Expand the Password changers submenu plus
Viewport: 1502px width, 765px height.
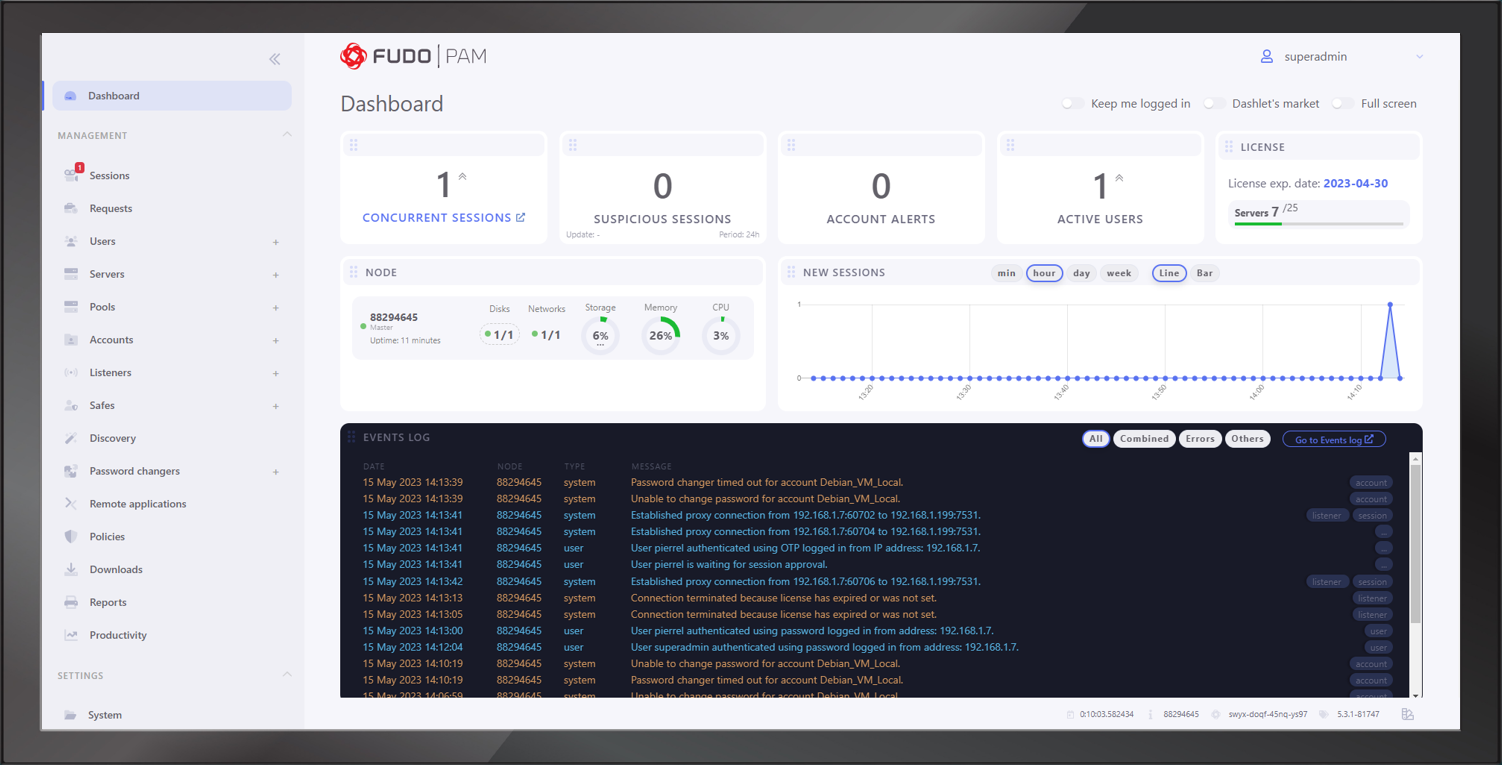[x=276, y=472]
